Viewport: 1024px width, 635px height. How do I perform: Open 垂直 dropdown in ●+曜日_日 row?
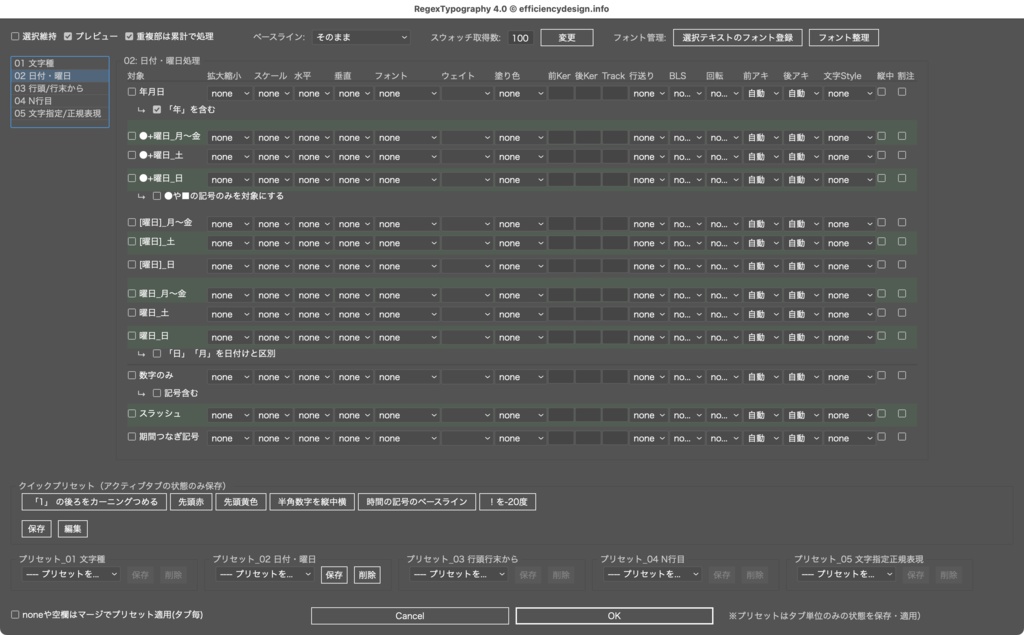click(x=353, y=180)
